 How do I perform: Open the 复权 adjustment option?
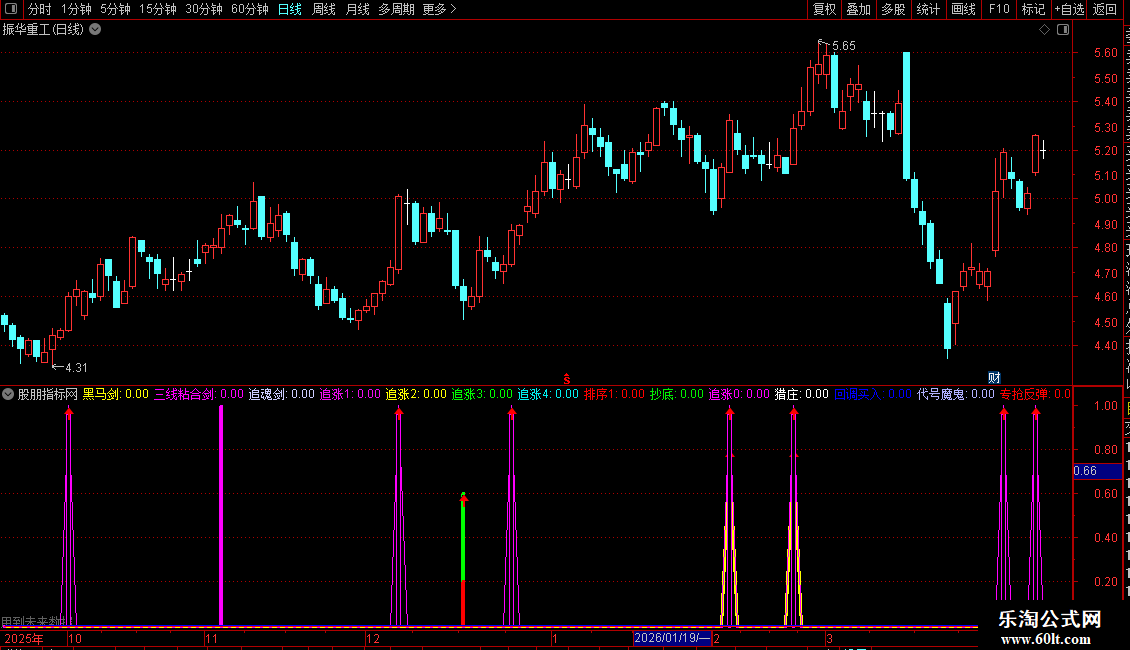click(x=824, y=9)
